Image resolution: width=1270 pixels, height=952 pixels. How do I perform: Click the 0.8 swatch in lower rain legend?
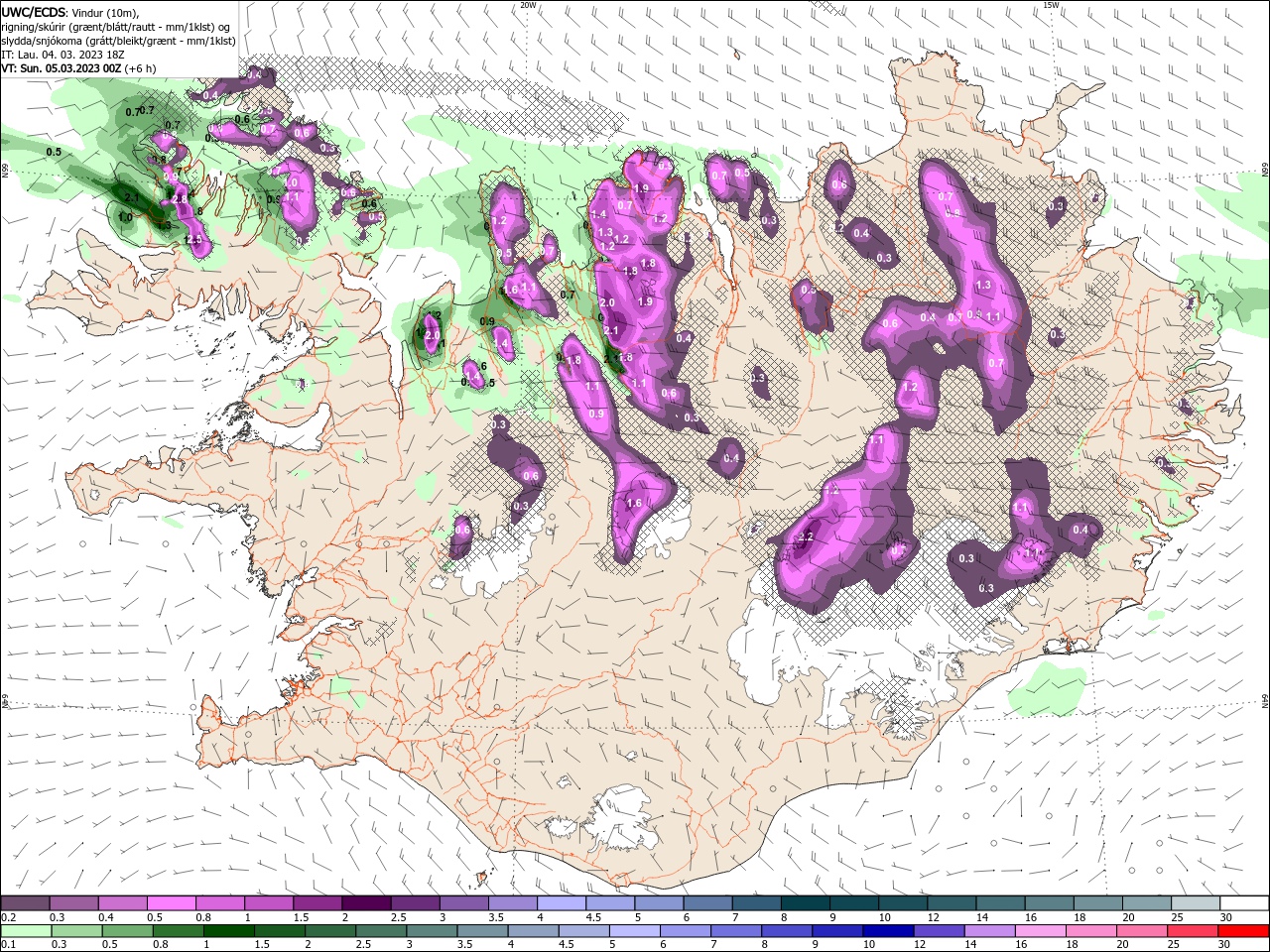click(x=178, y=930)
